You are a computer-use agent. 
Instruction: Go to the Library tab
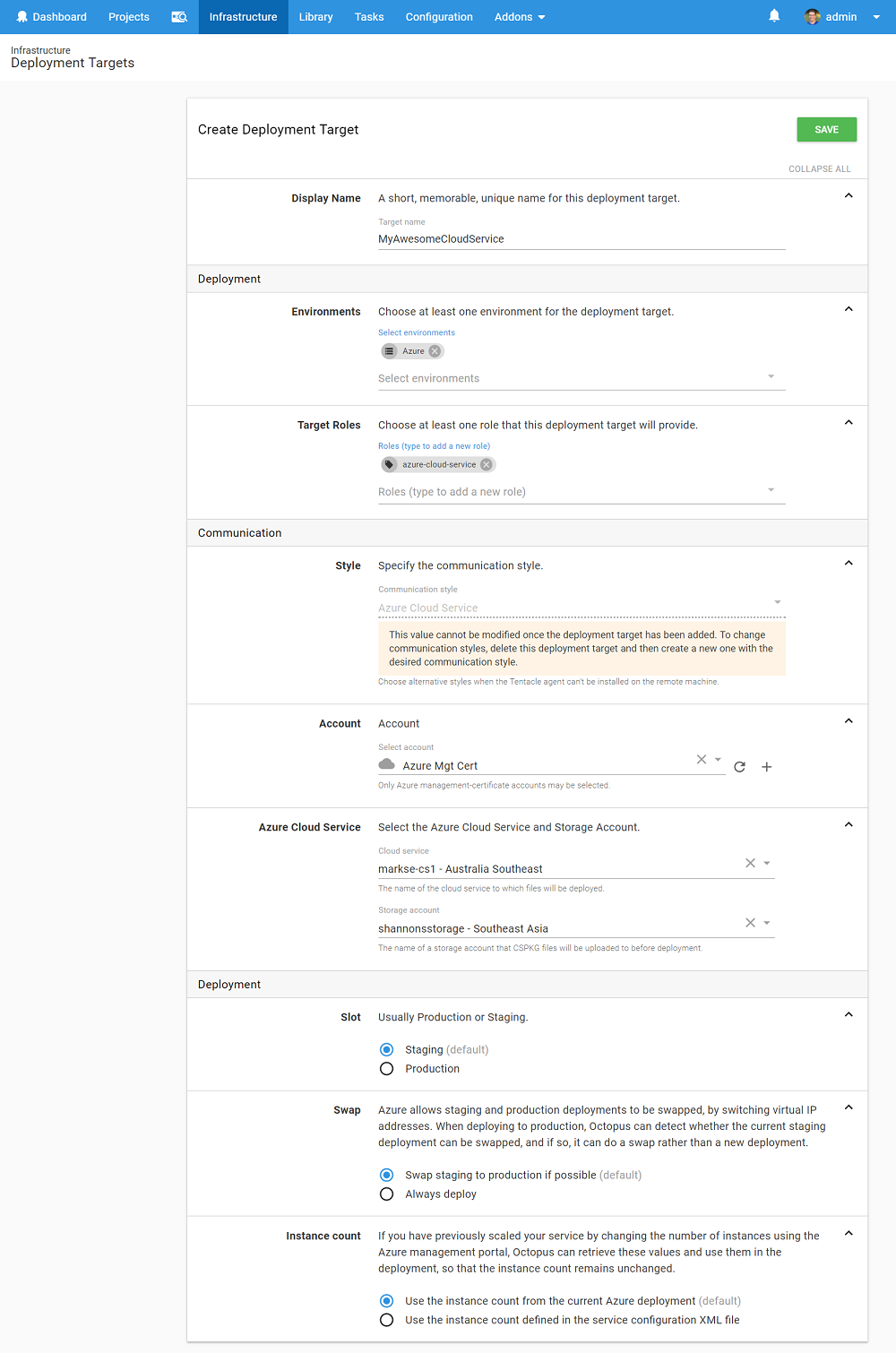click(315, 17)
